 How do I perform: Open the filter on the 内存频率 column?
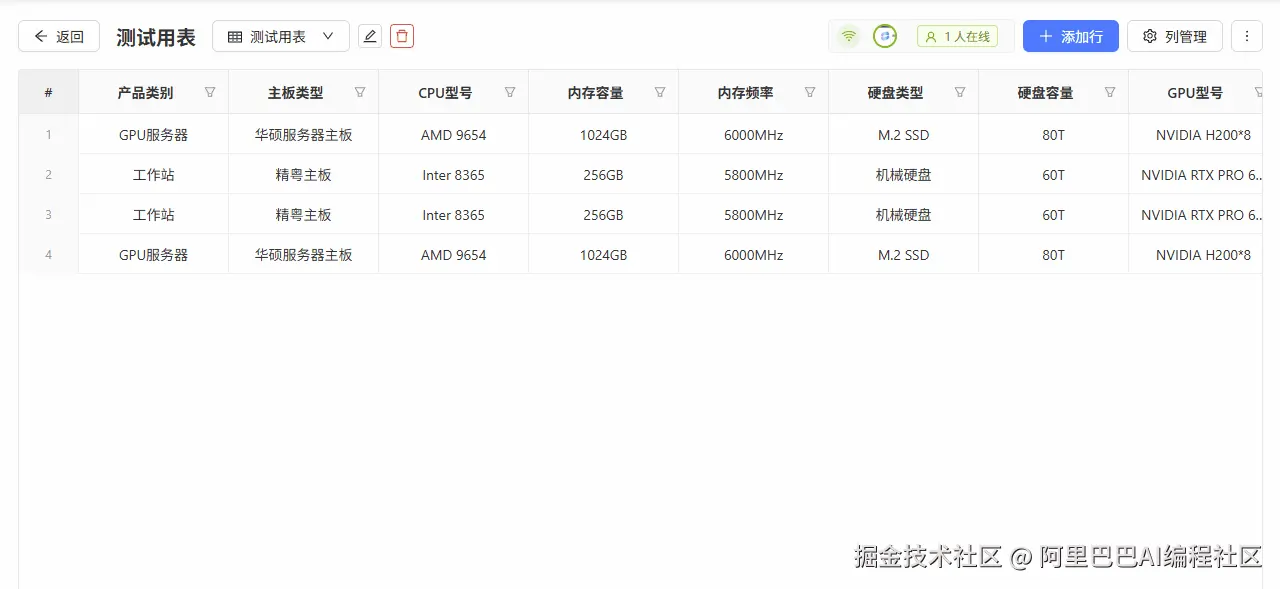click(x=810, y=91)
